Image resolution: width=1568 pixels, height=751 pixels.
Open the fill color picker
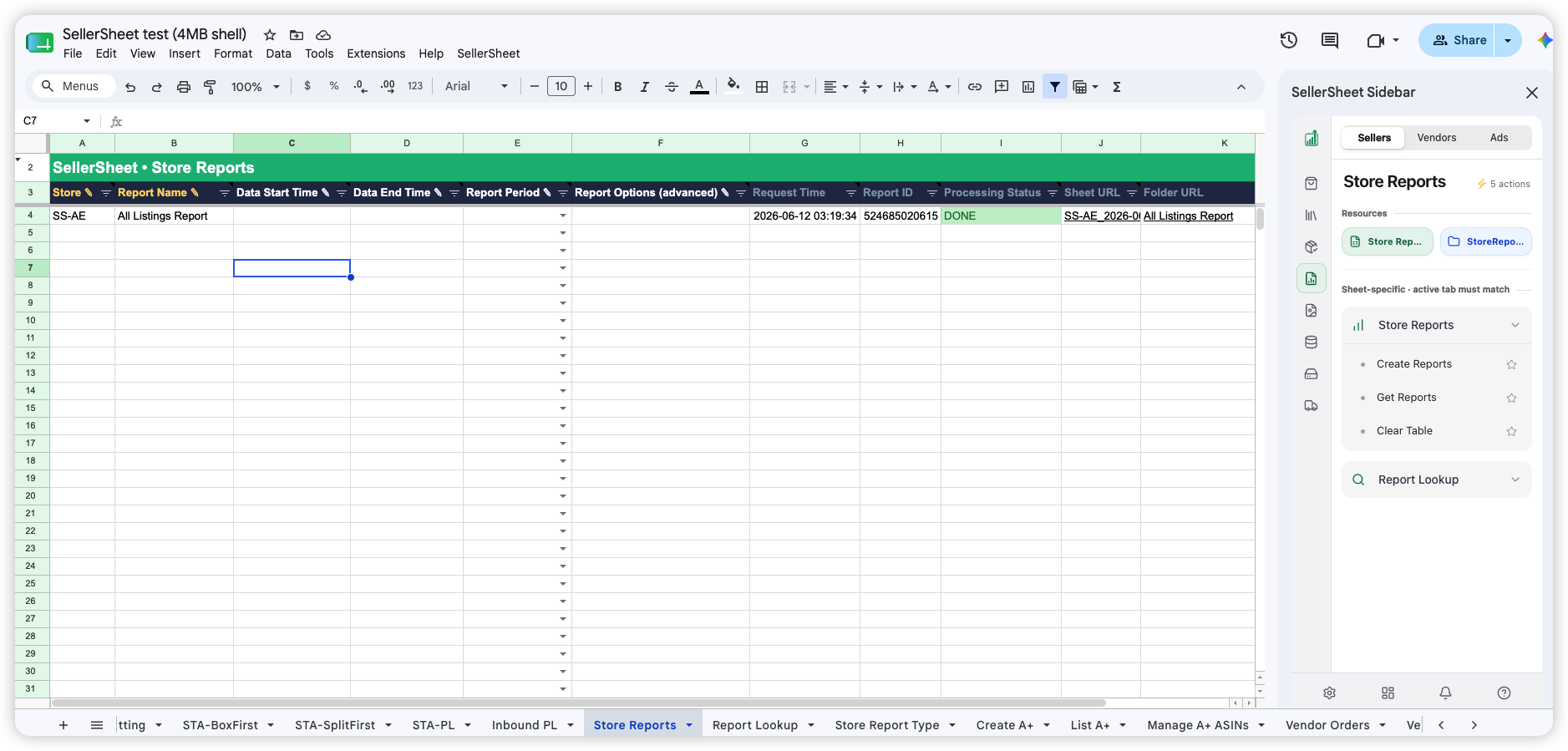pyautogui.click(x=733, y=86)
